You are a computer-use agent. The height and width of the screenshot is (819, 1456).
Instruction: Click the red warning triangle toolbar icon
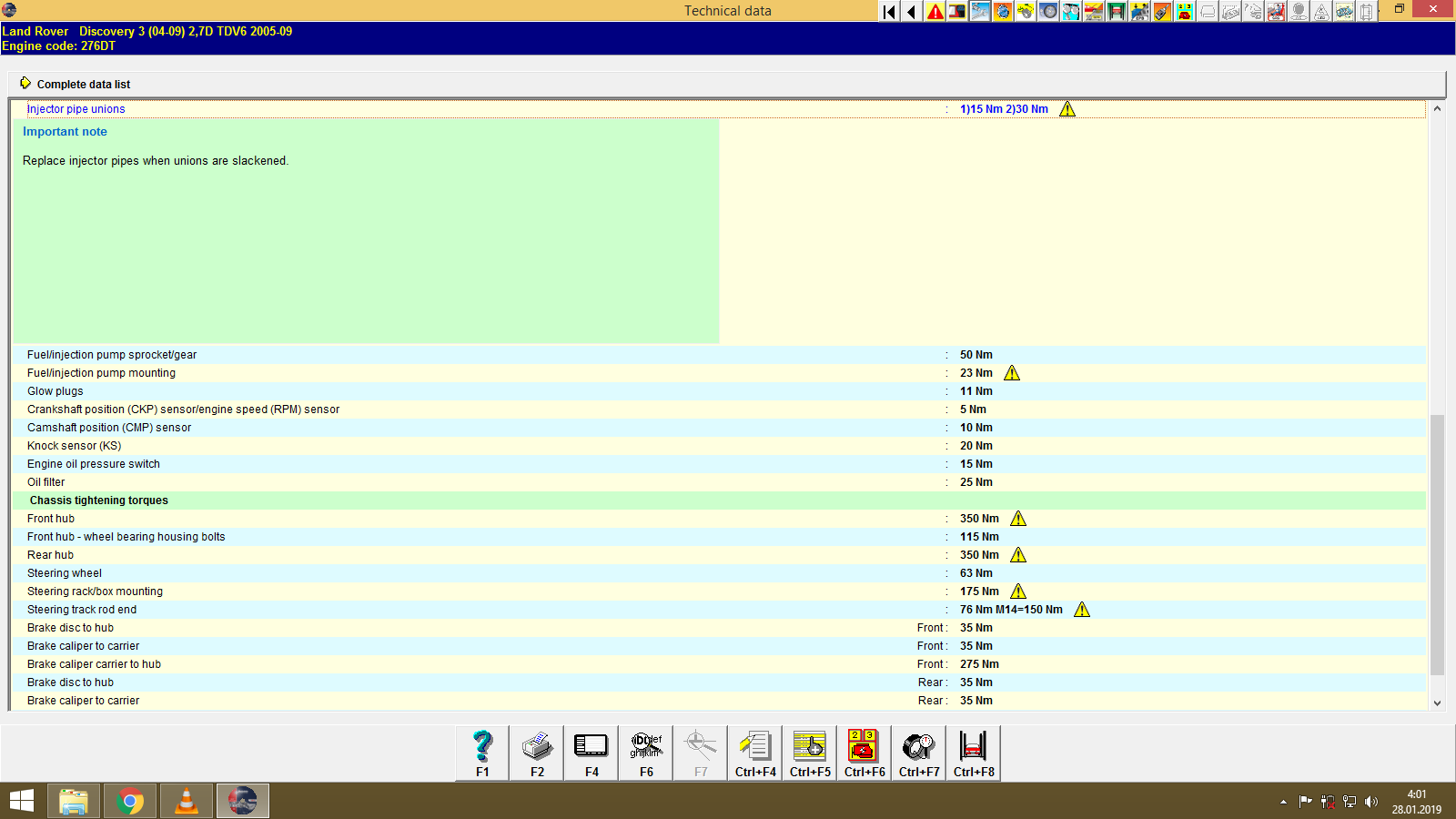coord(933,12)
